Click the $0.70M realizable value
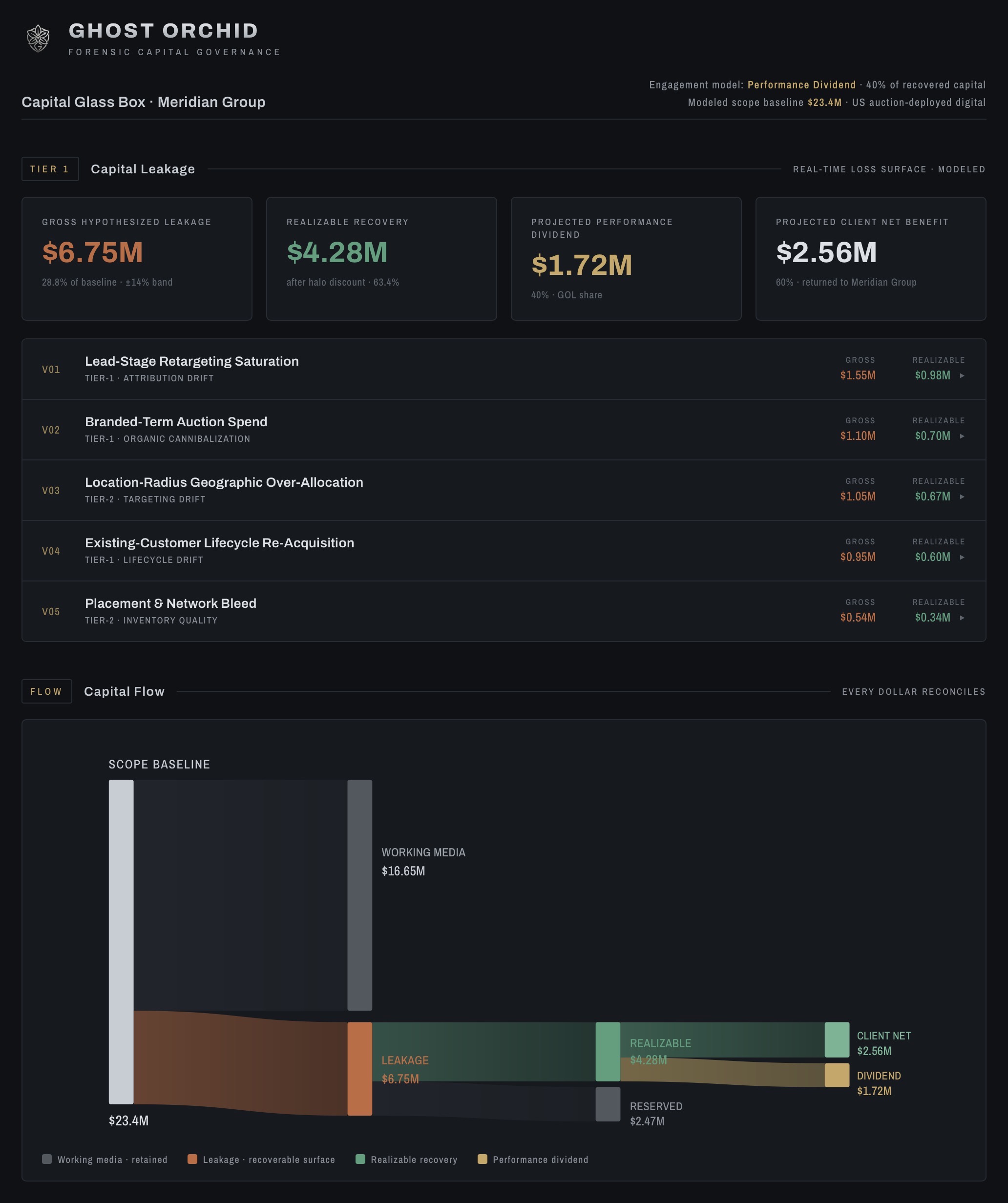The image size is (1008, 1203). click(932, 436)
